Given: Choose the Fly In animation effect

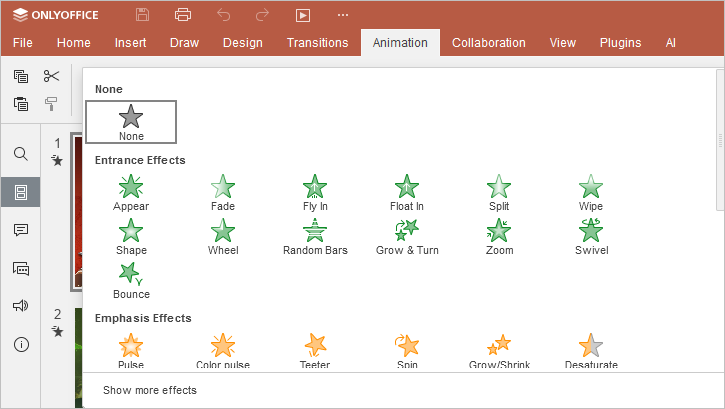Looking at the screenshot, I should (315, 193).
